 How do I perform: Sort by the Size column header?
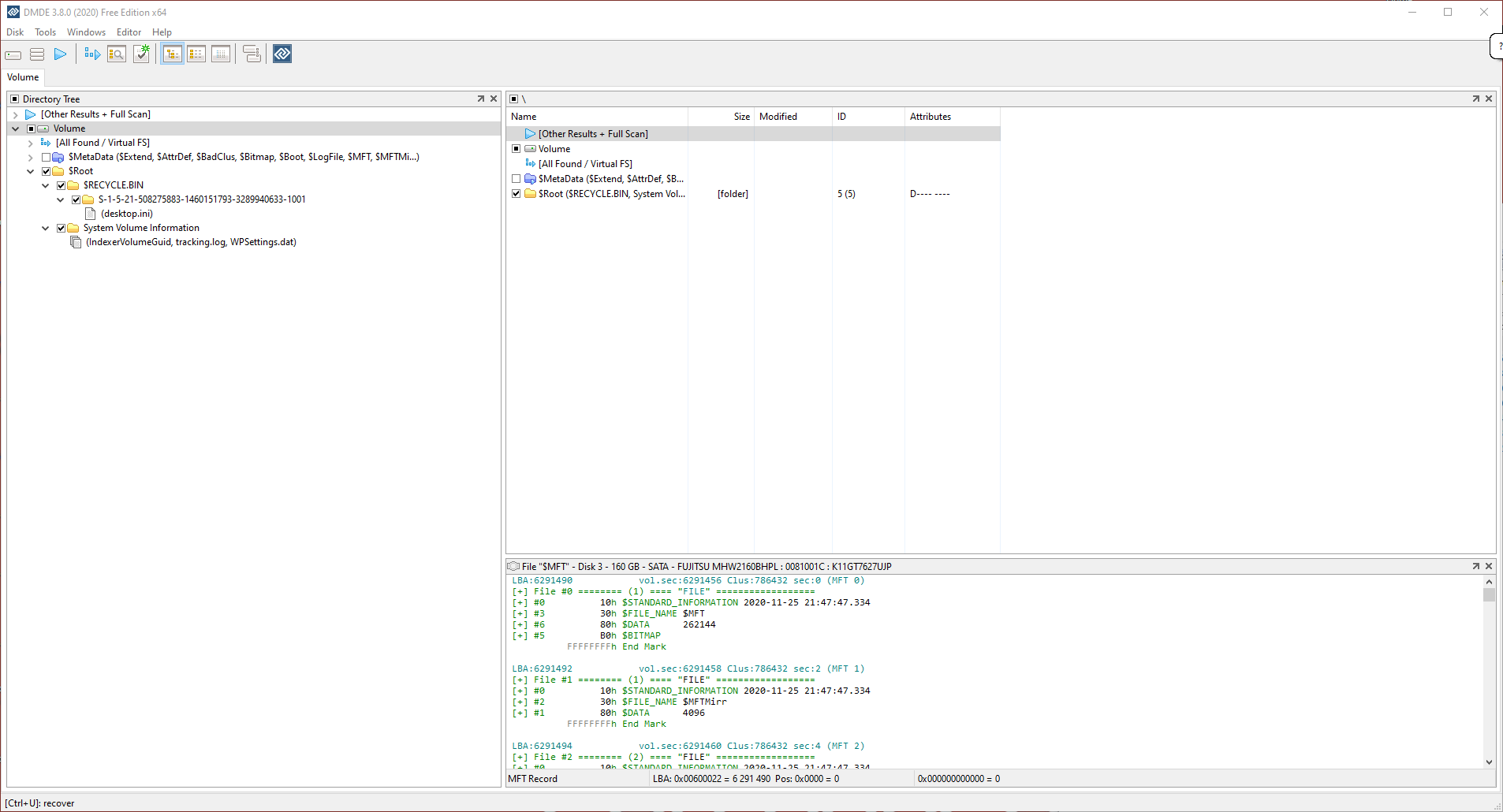pos(722,117)
